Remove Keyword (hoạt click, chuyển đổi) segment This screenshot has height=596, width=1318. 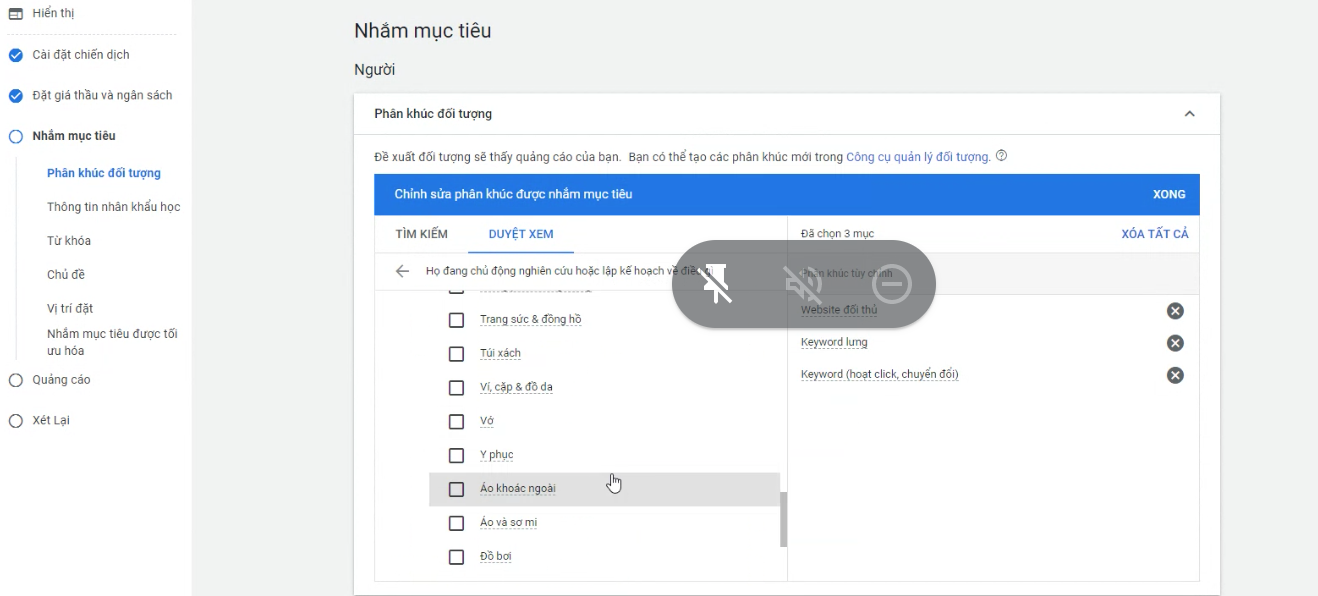(x=1175, y=375)
